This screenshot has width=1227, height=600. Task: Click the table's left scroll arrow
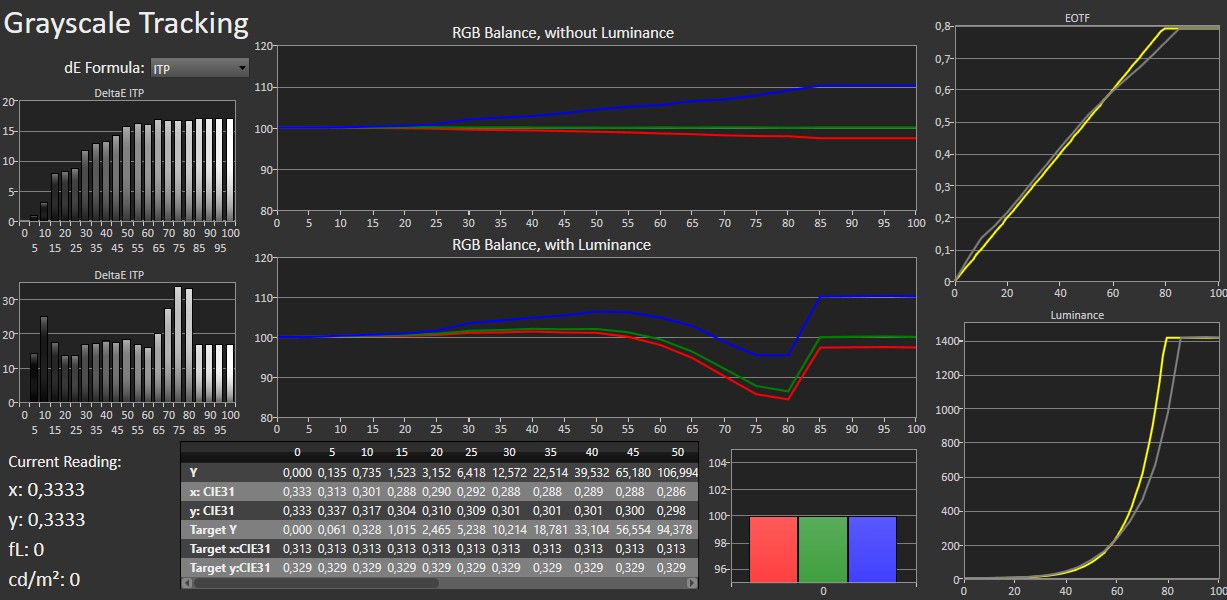(x=187, y=582)
